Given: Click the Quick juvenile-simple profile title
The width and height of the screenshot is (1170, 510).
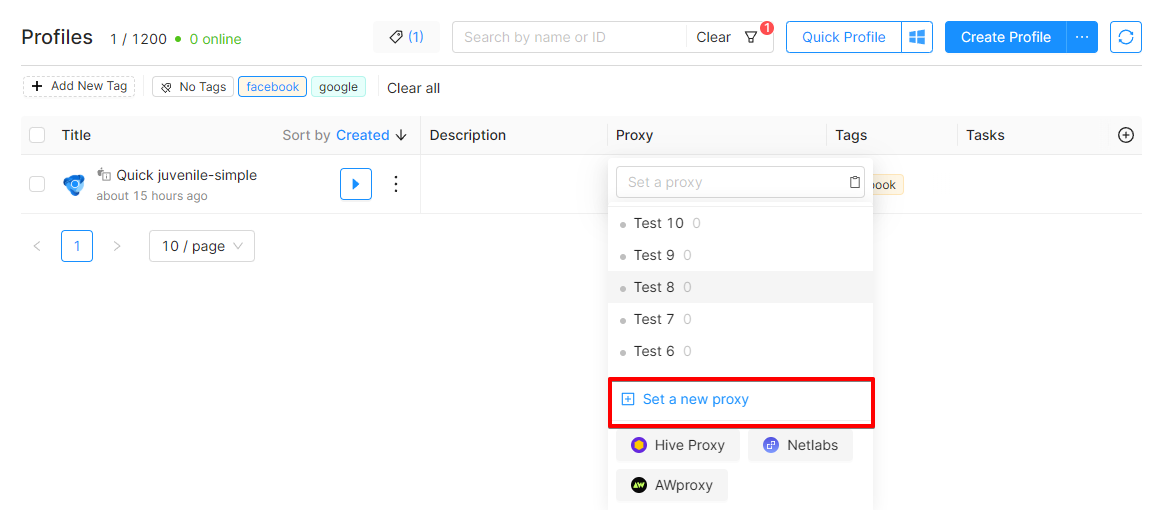Looking at the screenshot, I should click(x=187, y=175).
